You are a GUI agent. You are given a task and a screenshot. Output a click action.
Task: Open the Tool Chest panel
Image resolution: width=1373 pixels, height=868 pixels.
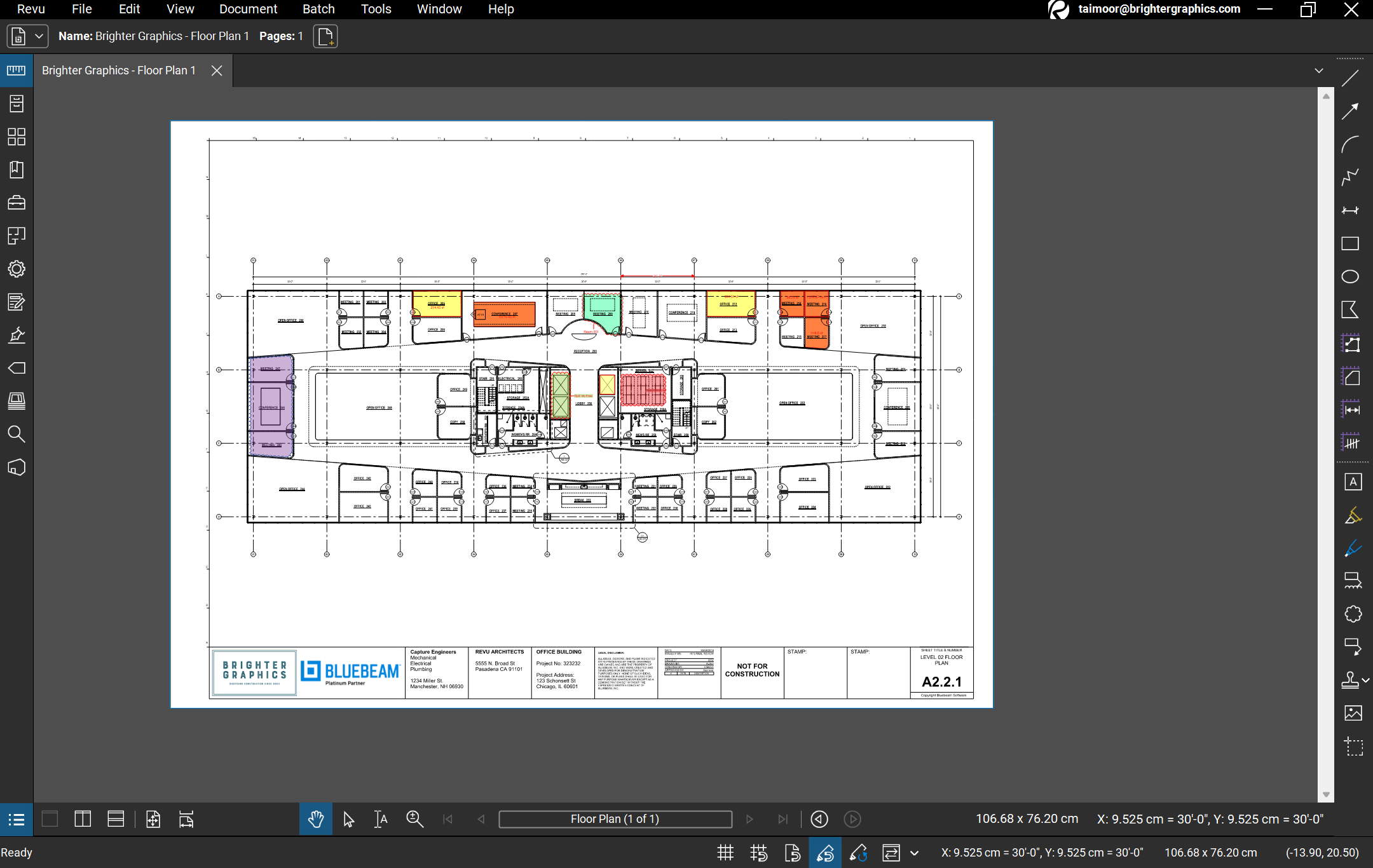coord(17,203)
